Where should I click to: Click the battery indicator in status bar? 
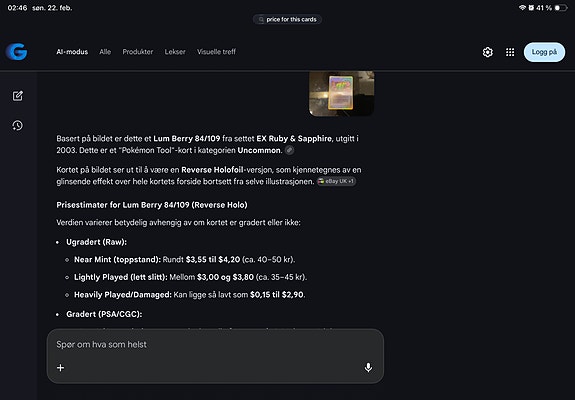(561, 8)
